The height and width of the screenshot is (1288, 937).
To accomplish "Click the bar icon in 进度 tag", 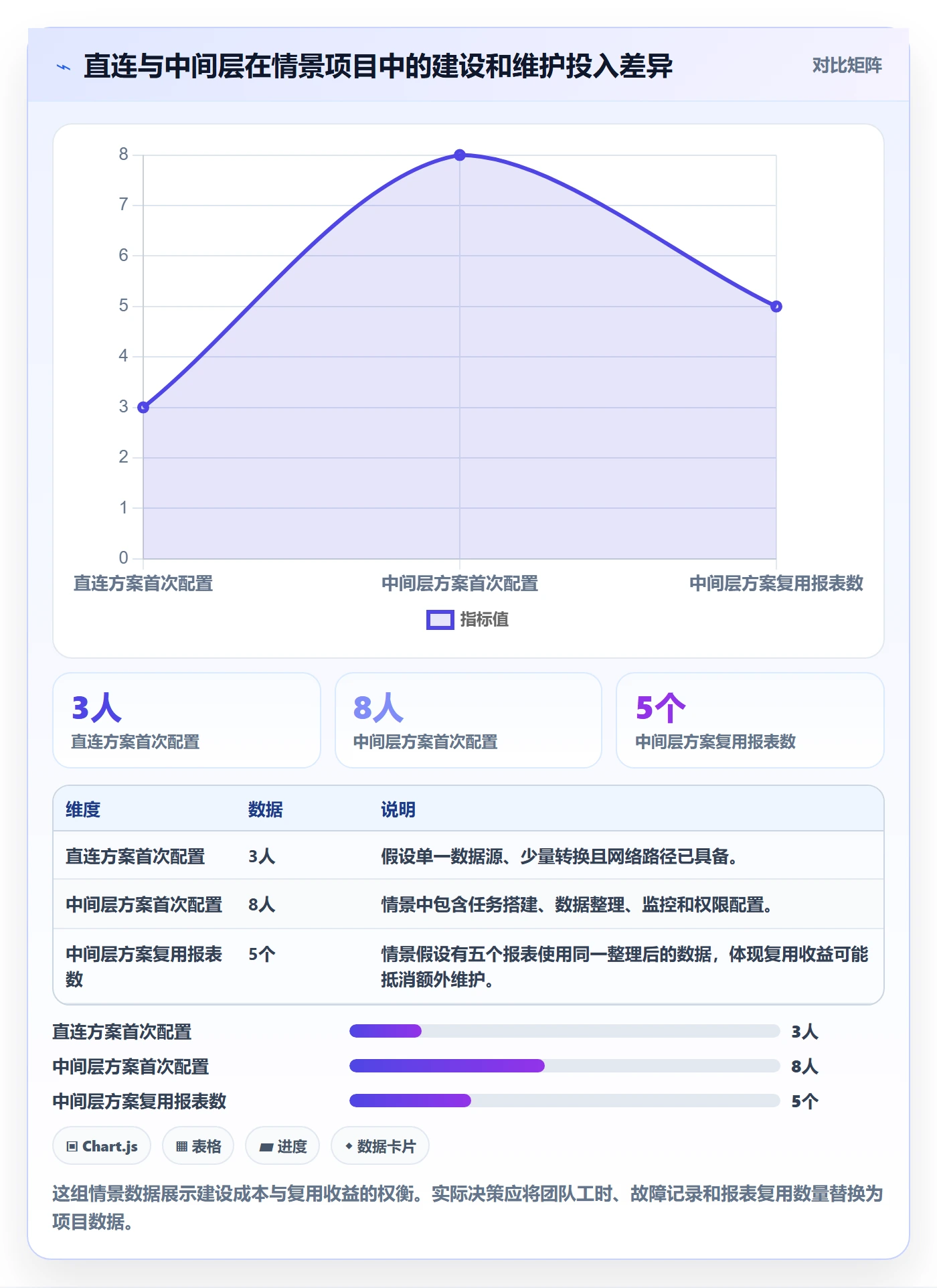I will point(266,1147).
